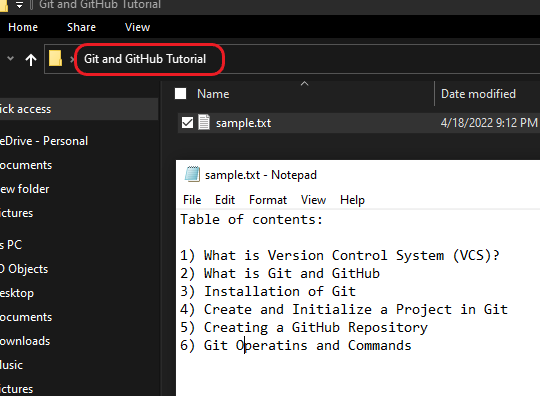Open the Home ribbon tab
This screenshot has height=396, width=540.
tap(23, 27)
